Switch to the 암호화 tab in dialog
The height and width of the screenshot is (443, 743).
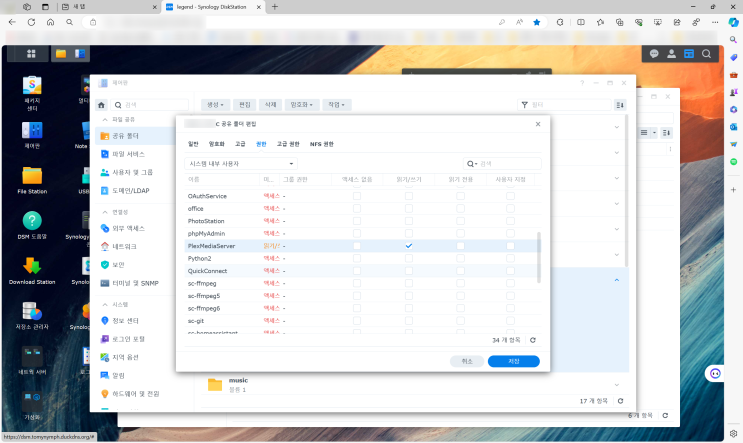pyautogui.click(x=217, y=144)
